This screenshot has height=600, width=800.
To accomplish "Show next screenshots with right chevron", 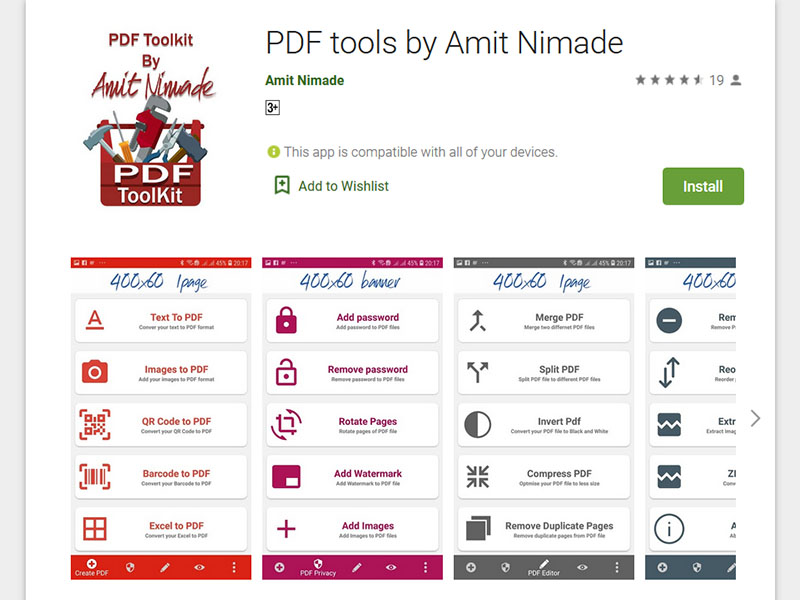I will pos(756,418).
